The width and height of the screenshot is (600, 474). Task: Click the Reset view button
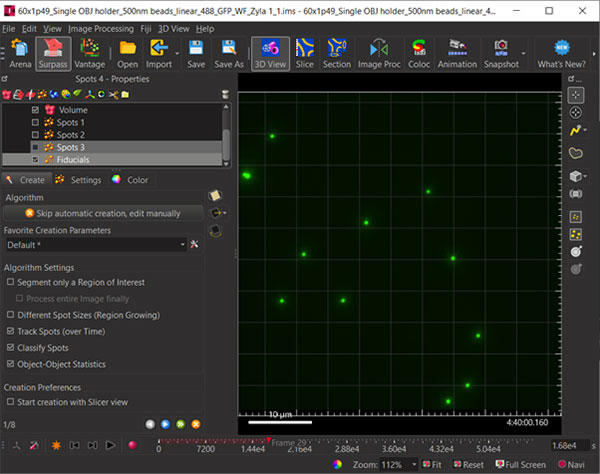point(468,465)
